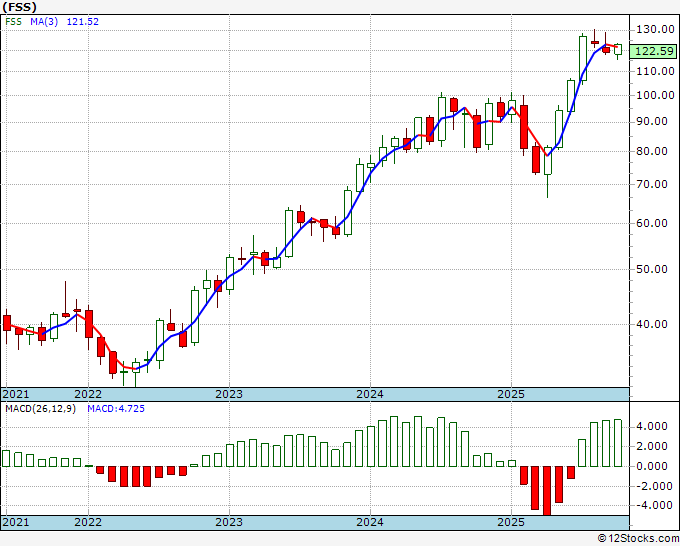Click the 2.000 MACD axis label
This screenshot has width=680, height=546.
click(652, 446)
